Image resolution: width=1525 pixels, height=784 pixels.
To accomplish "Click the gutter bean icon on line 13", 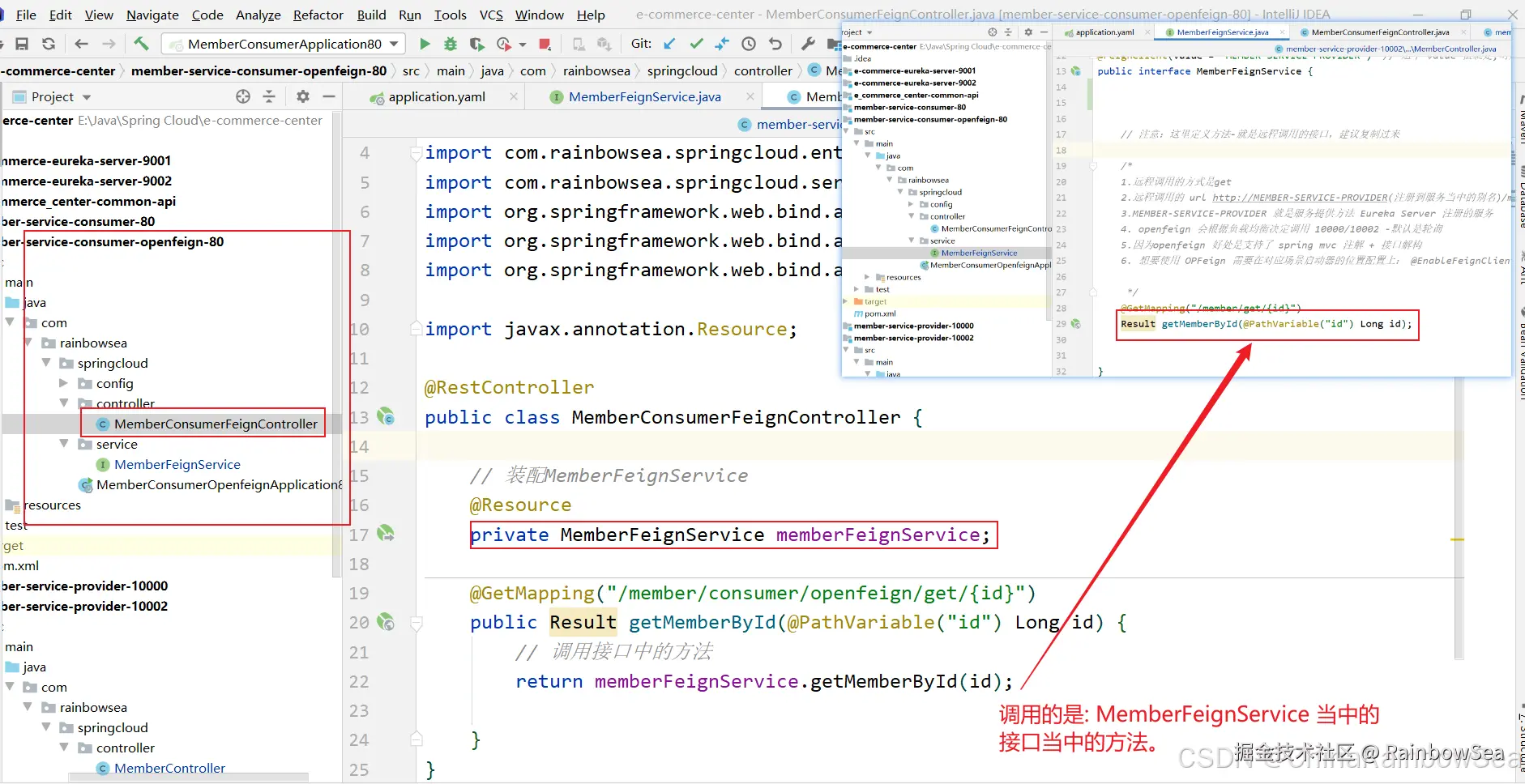I will 386,416.
